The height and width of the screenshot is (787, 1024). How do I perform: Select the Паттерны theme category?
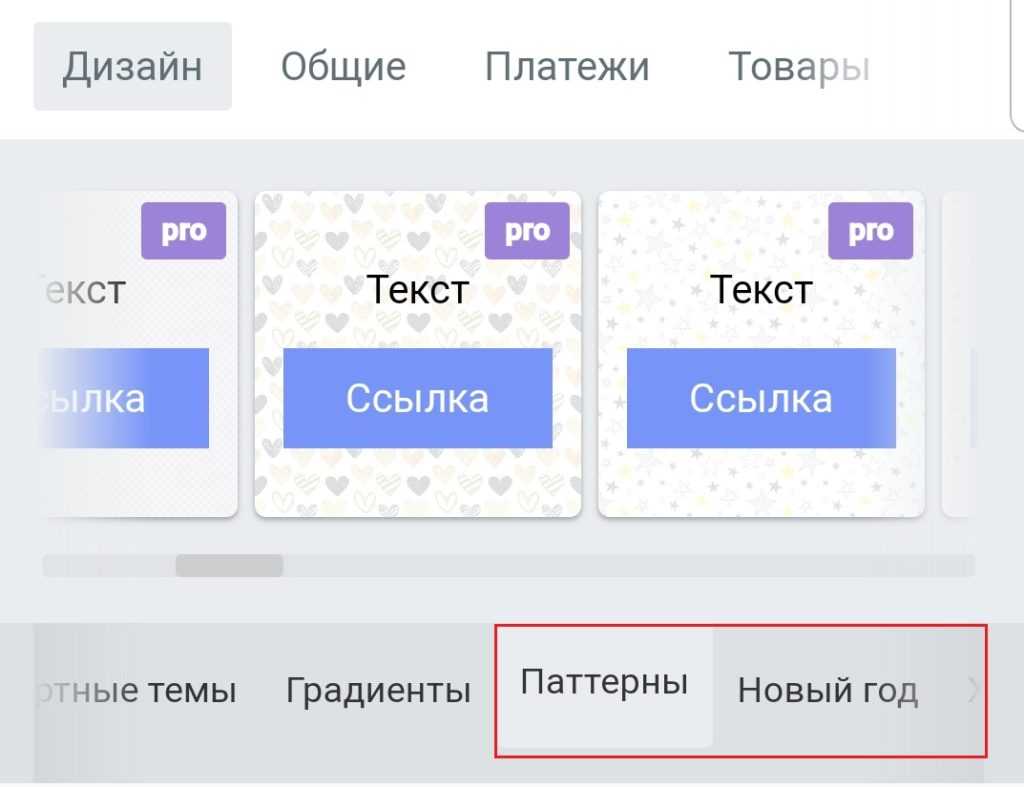(604, 684)
